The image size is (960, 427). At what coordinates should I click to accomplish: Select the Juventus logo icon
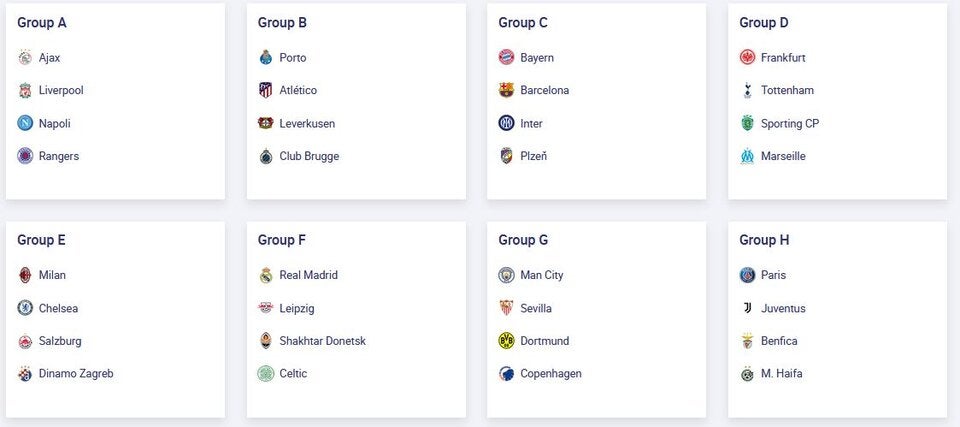747,308
